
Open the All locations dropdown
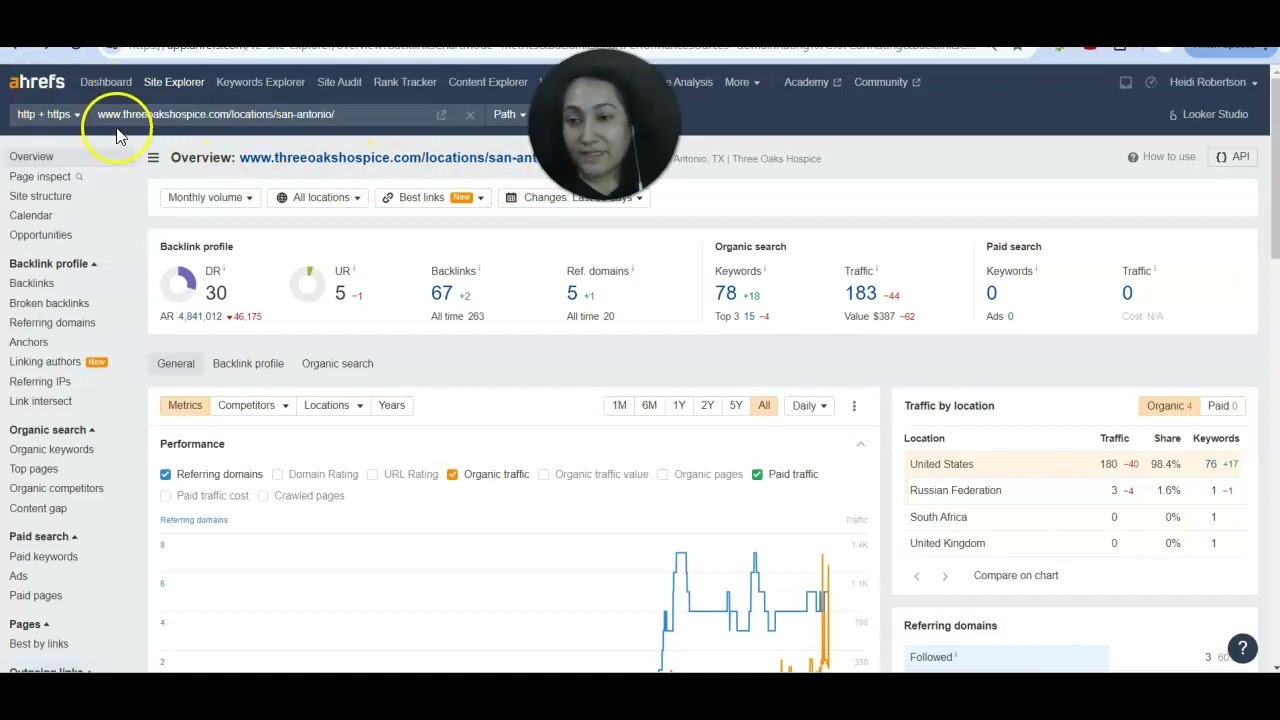click(x=318, y=198)
